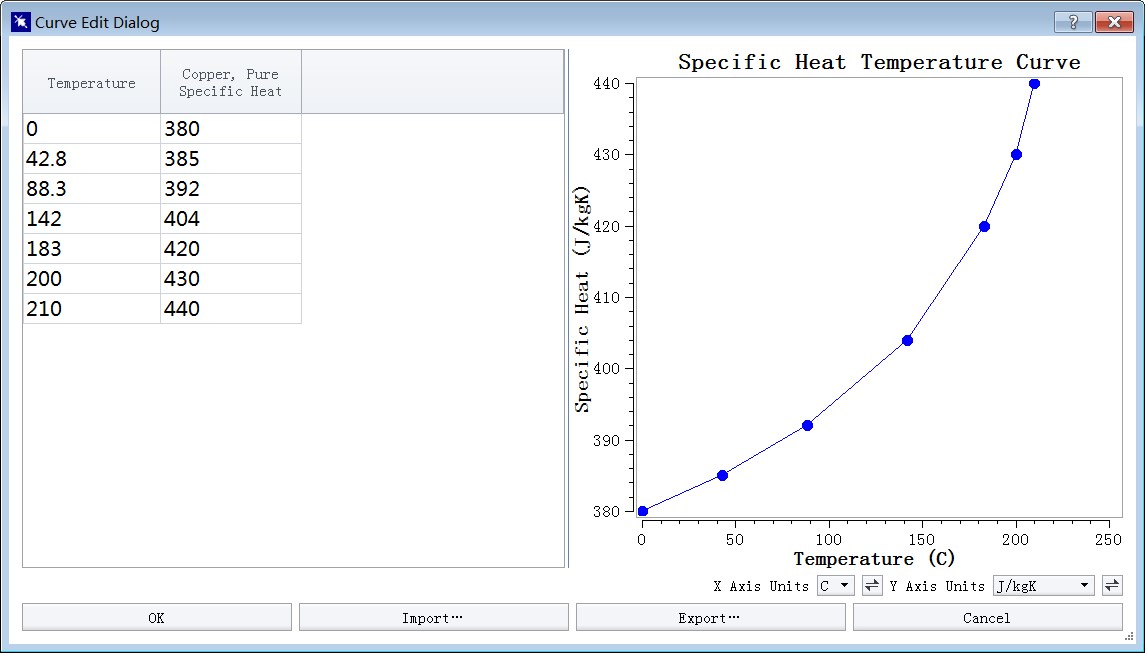This screenshot has height=653, width=1145.
Task: Click the Import button
Action: click(x=433, y=618)
